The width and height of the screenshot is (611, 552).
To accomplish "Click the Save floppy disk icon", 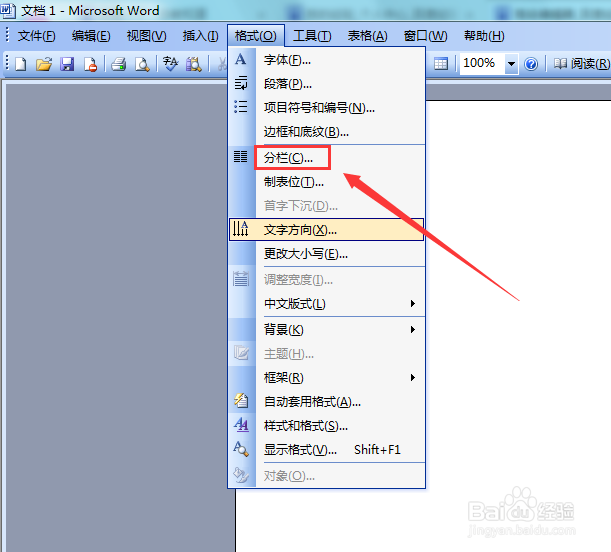I will coord(67,63).
